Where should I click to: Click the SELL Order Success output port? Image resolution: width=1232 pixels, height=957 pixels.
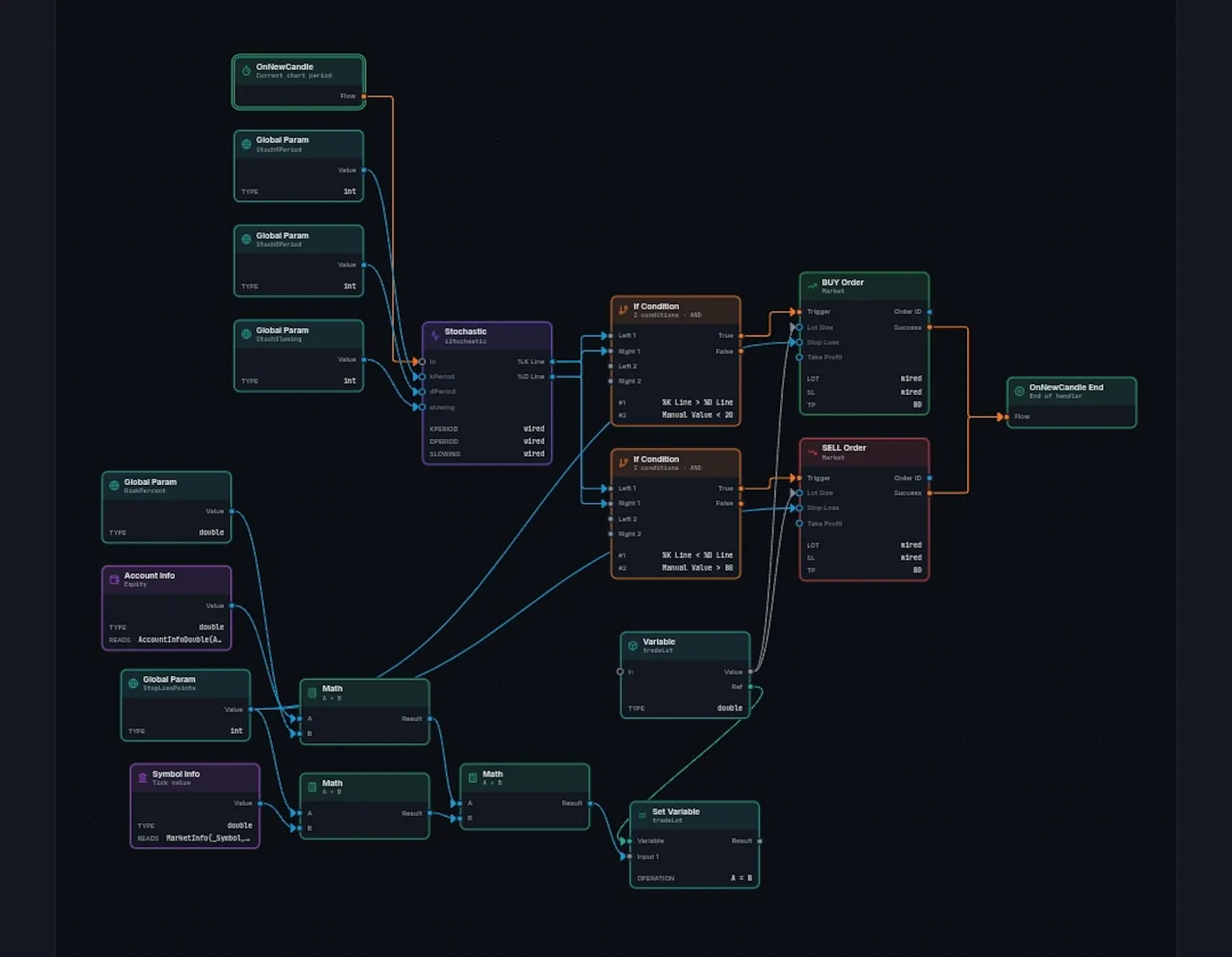coord(929,493)
